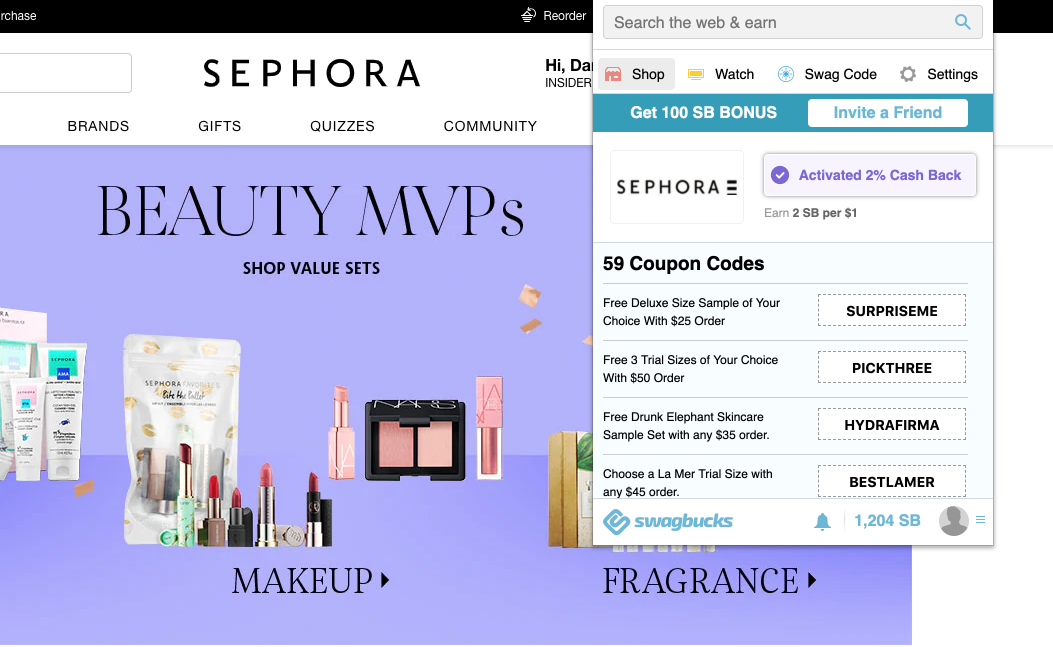Click the gray profile avatar icon
1053x647 pixels.
coord(953,521)
